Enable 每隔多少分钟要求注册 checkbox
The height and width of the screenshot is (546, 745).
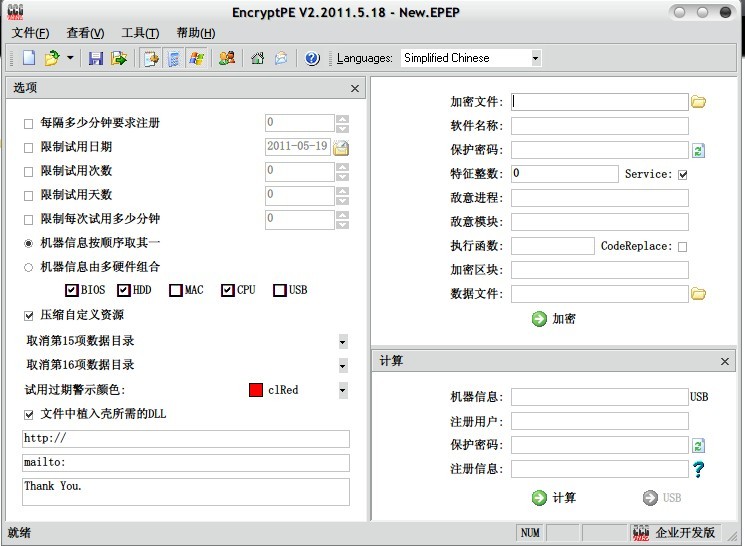click(29, 124)
